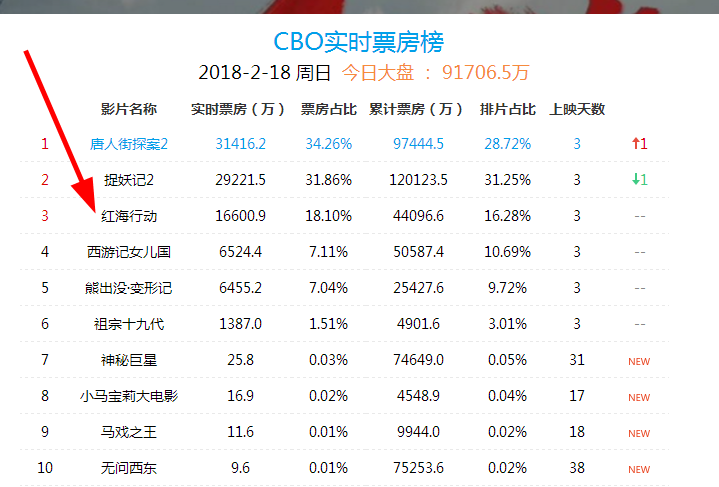Click cumulative box office 97444.5
The width and height of the screenshot is (719, 487).
(x=419, y=144)
